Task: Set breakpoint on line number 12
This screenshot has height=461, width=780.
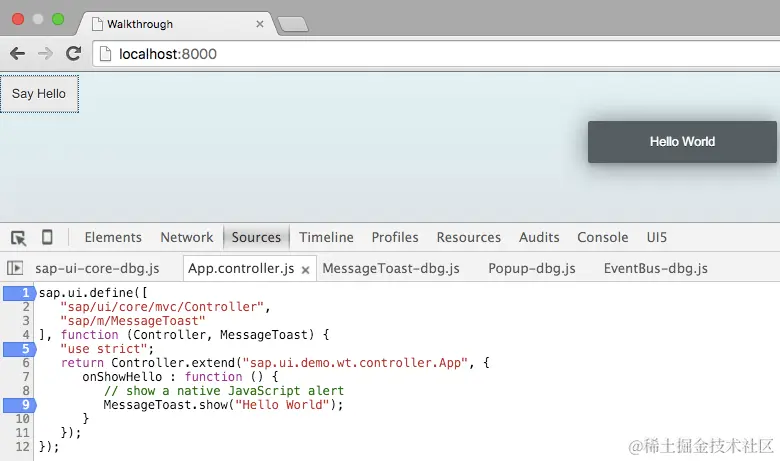Action: 22,447
